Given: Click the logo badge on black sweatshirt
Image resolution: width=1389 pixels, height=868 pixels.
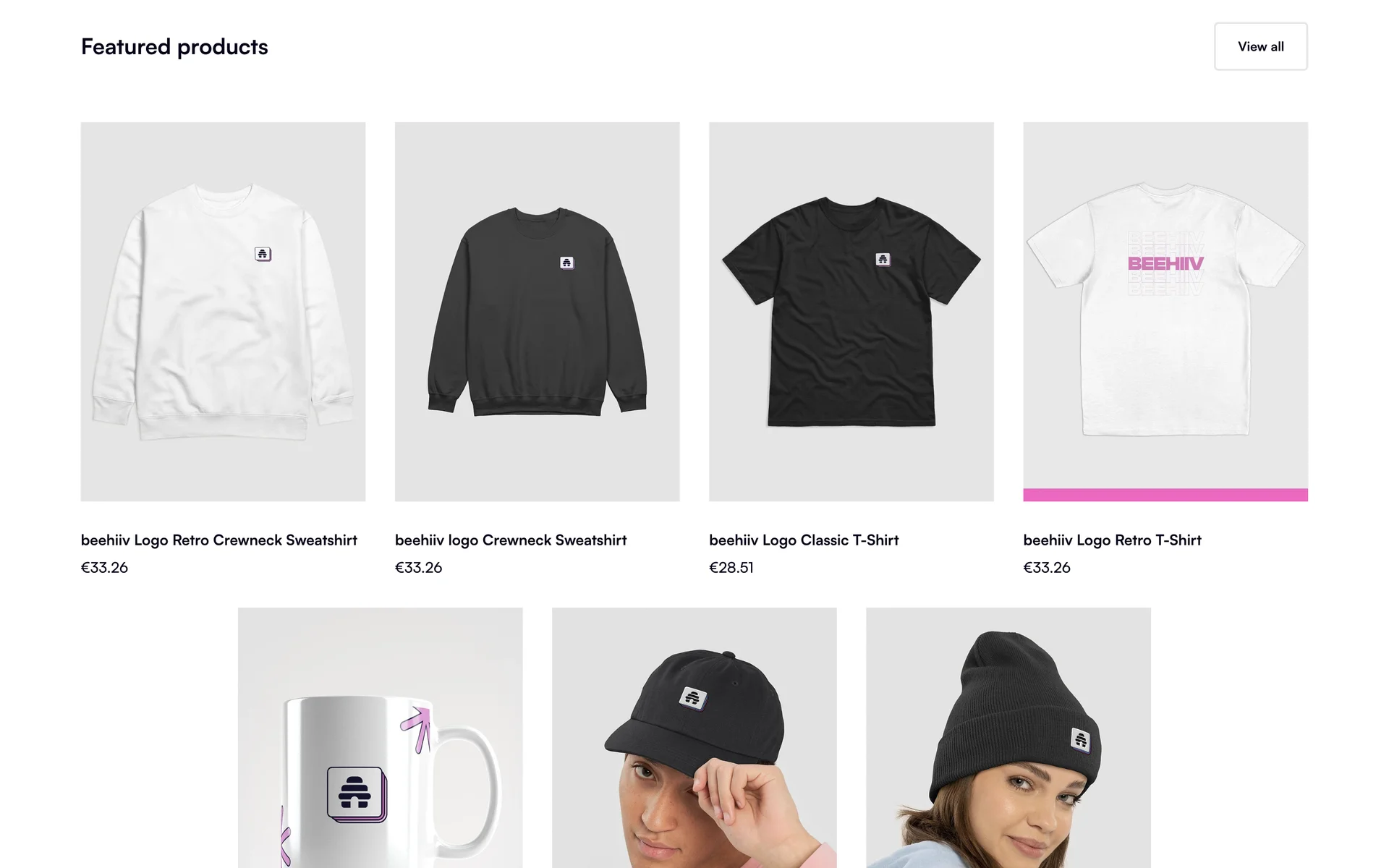Looking at the screenshot, I should point(567,263).
